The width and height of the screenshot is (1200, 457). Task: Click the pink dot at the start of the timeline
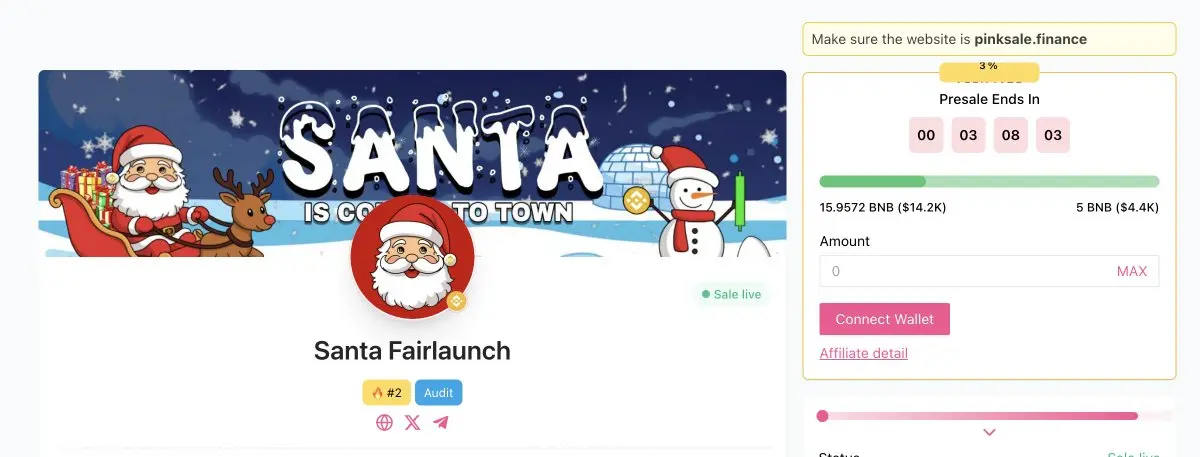822,416
